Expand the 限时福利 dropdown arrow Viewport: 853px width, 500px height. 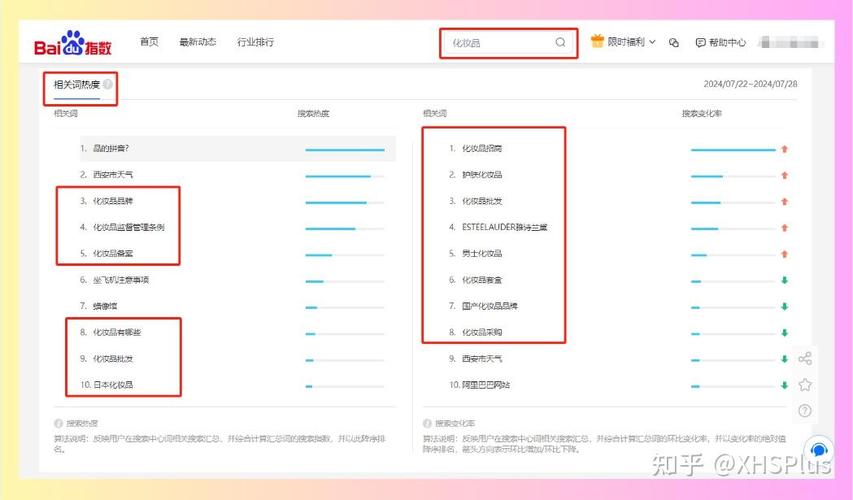652,42
